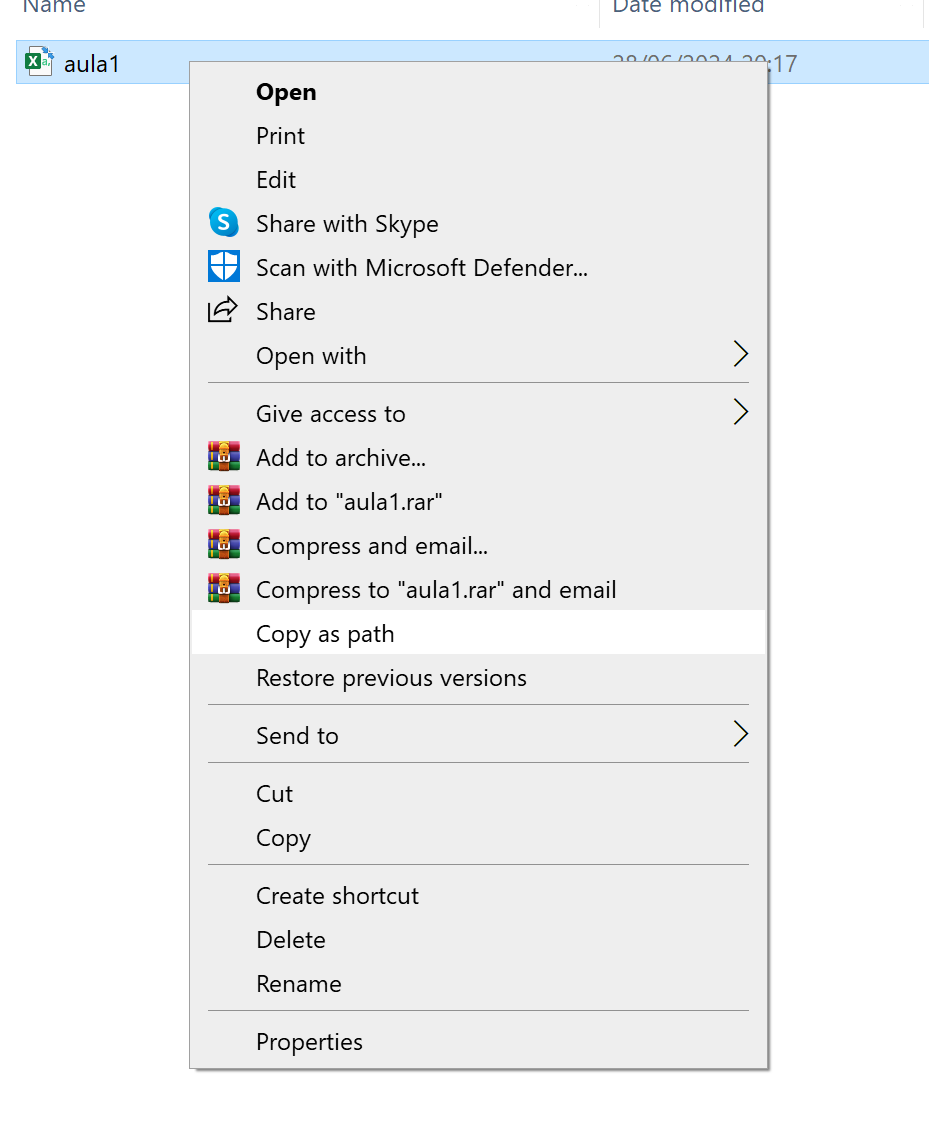
Task: Select Restore previous versions
Action: (x=391, y=678)
